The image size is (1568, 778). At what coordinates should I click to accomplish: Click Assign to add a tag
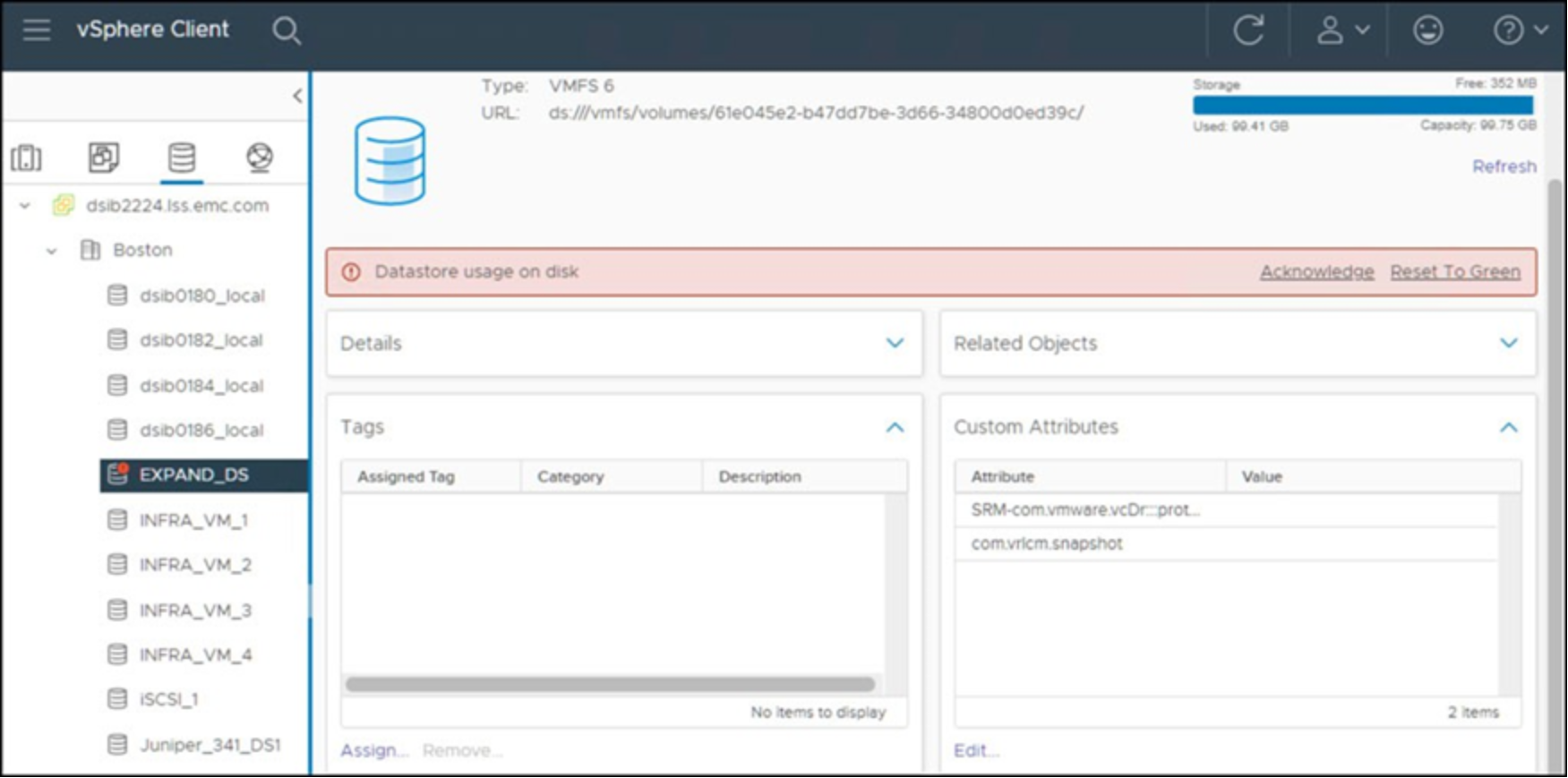(373, 751)
